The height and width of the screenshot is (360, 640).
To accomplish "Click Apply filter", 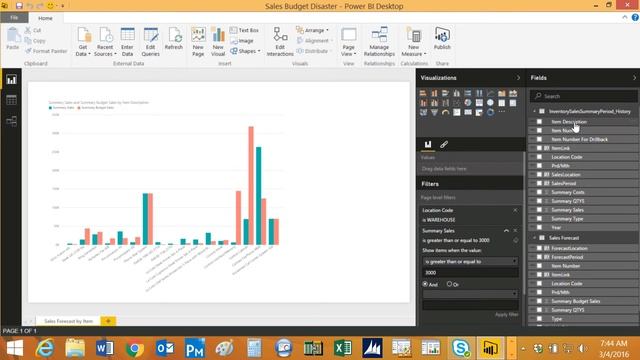I will pyautogui.click(x=507, y=314).
